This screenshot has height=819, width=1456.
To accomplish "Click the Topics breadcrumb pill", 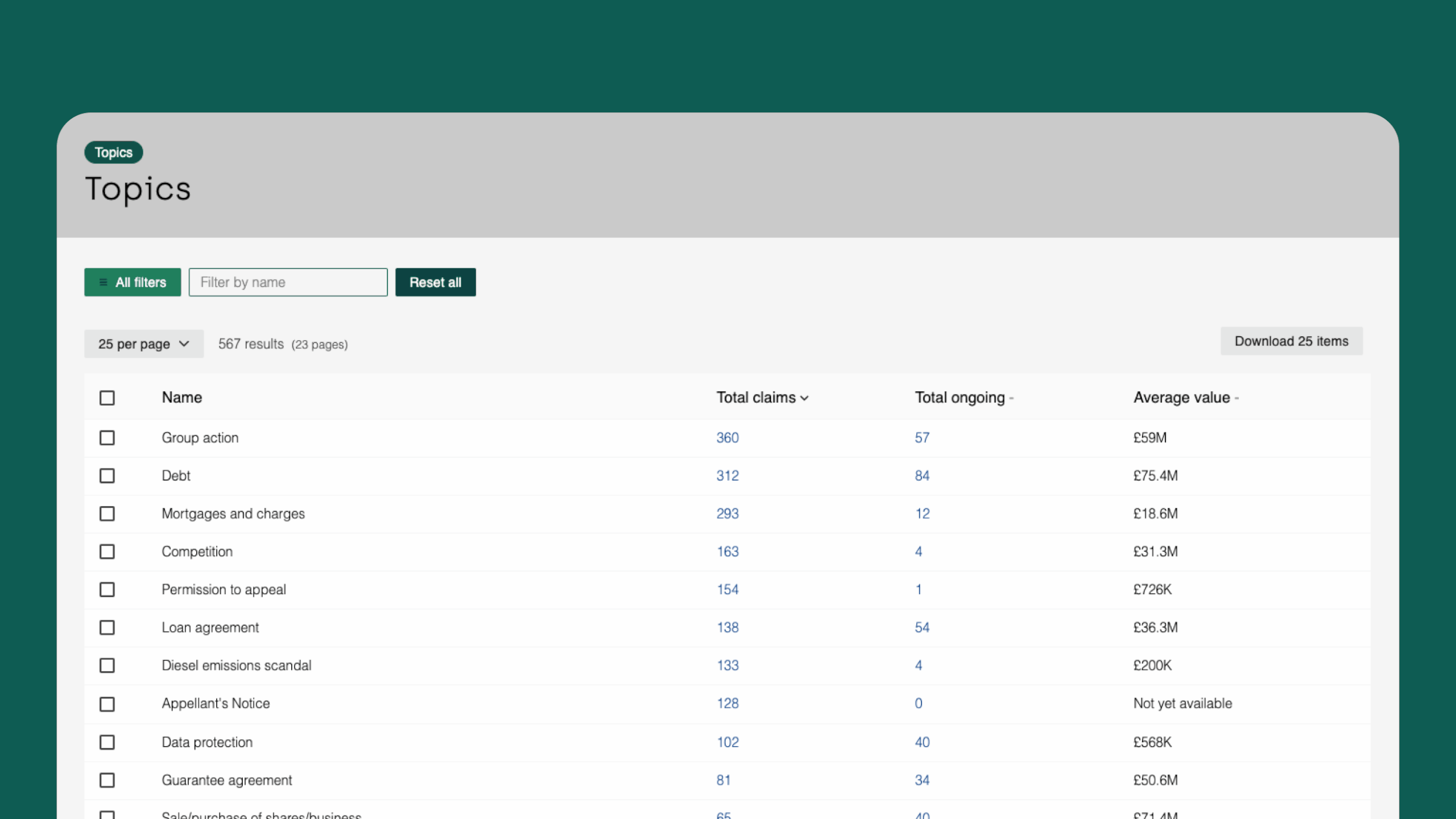I will [x=114, y=153].
